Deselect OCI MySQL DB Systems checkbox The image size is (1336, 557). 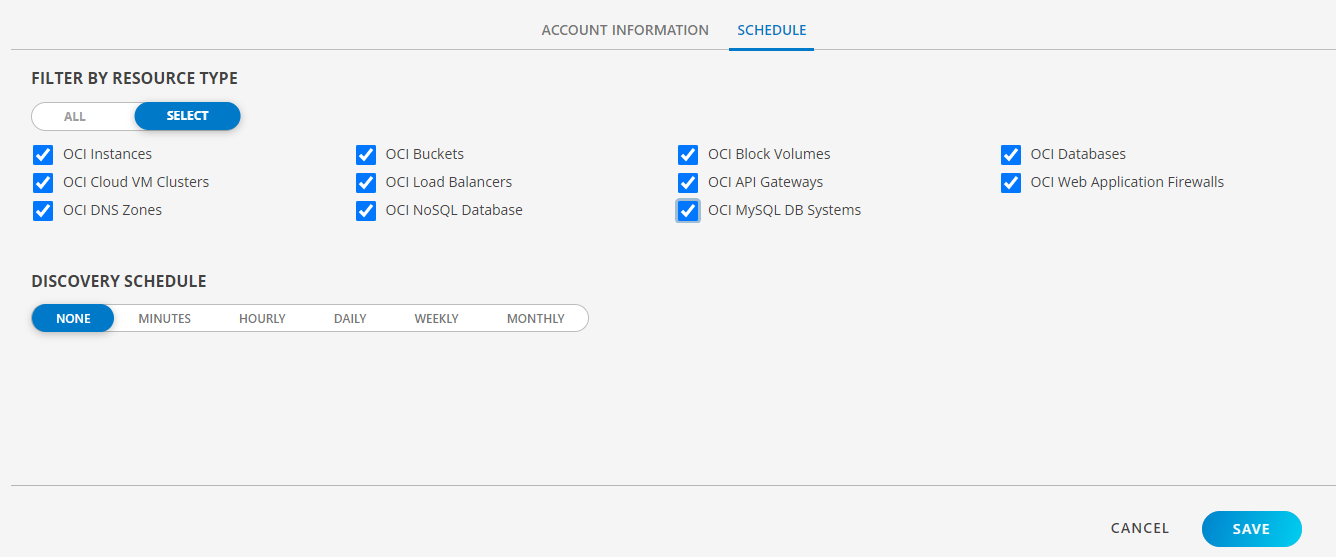[688, 211]
